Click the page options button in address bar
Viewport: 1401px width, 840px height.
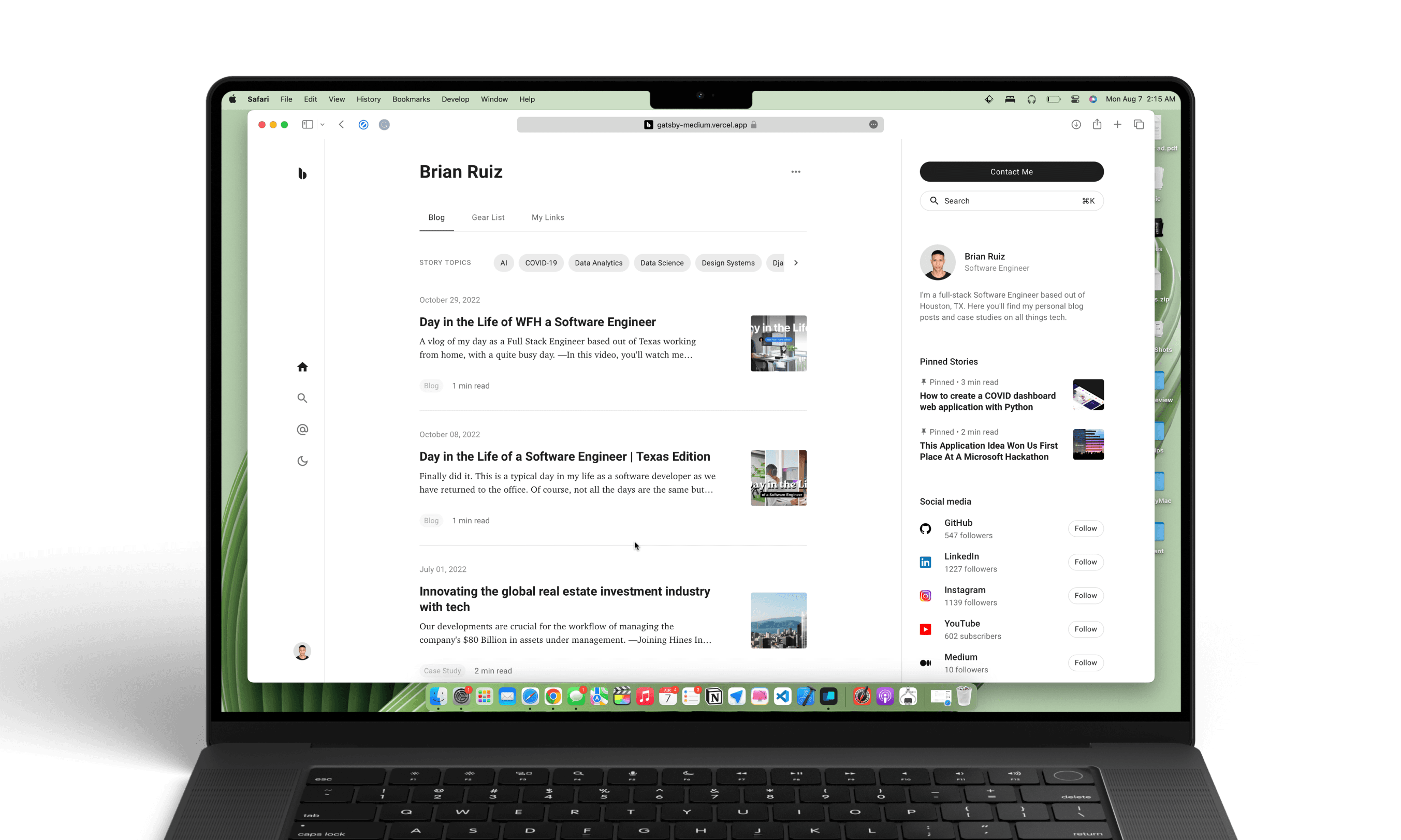point(873,125)
